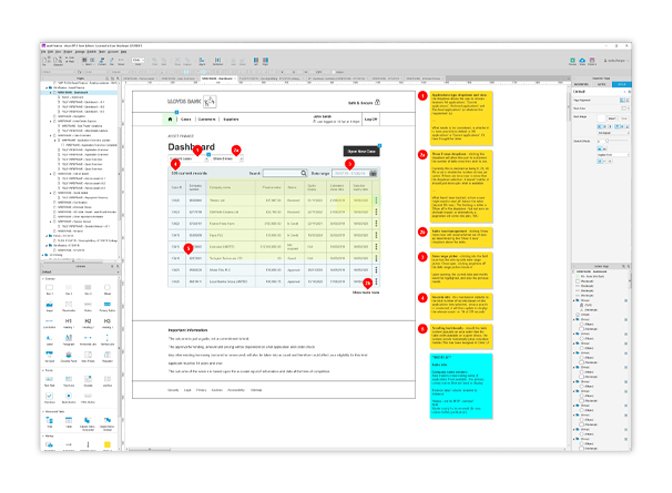Open the Arrange menu

click(x=80, y=52)
